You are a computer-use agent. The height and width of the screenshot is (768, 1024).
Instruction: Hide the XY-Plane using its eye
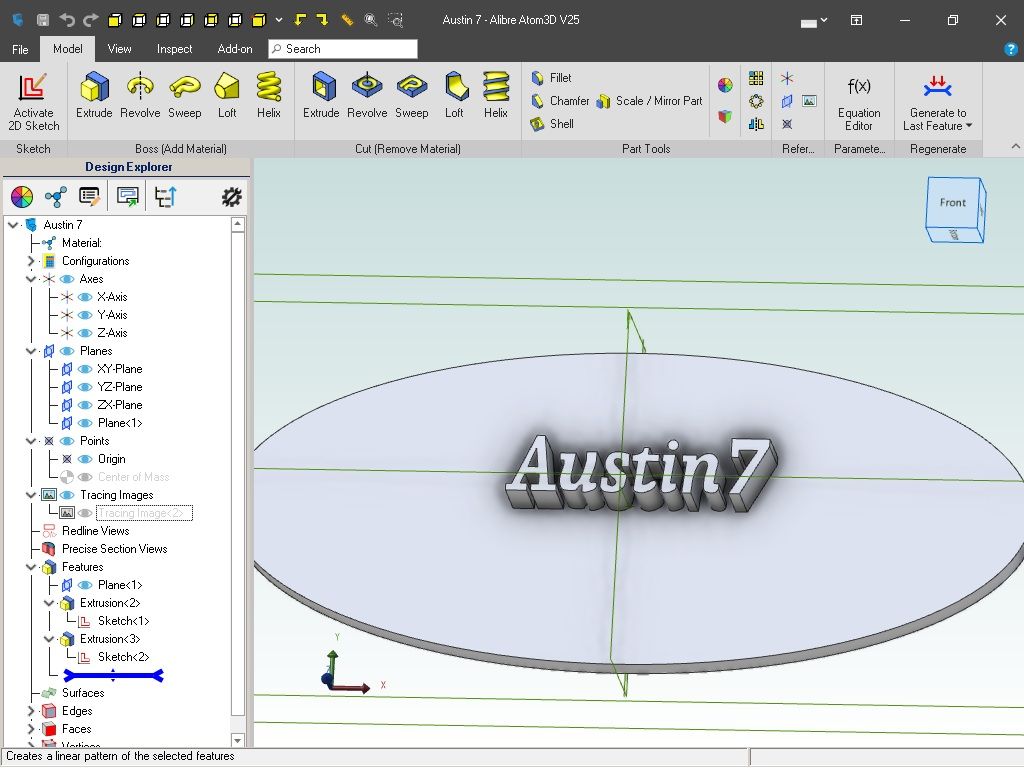pyautogui.click(x=85, y=370)
